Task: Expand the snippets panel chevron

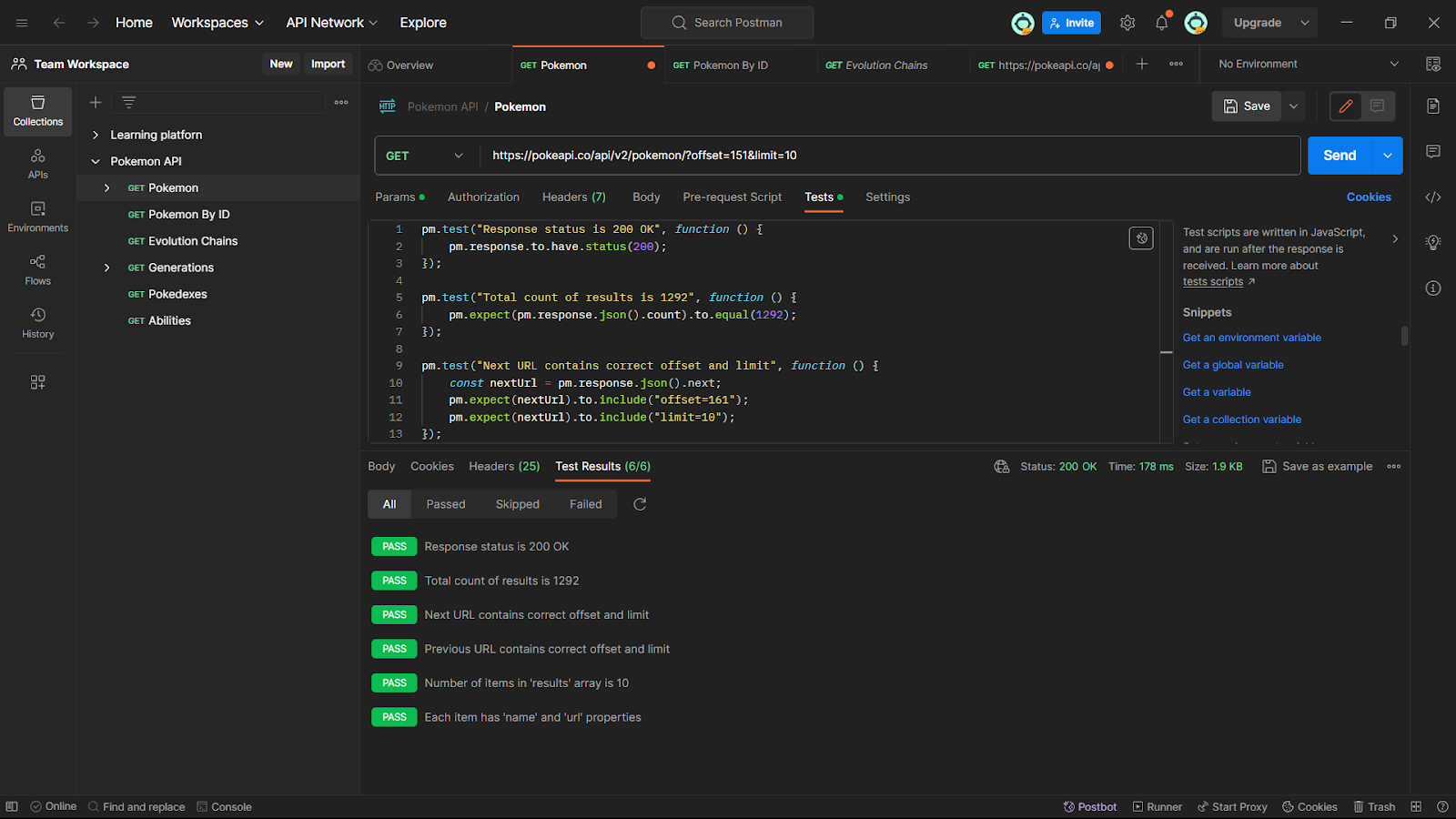Action: coord(1395,238)
